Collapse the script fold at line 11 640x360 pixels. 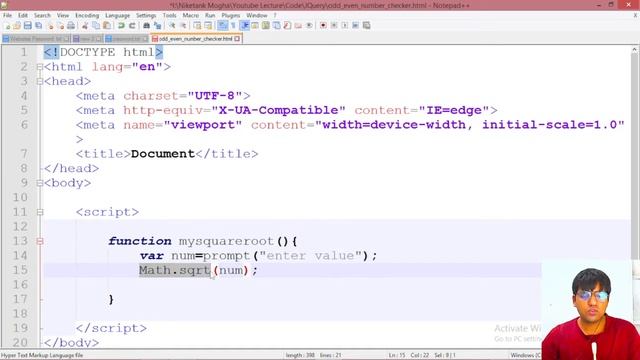pyautogui.click(x=40, y=212)
